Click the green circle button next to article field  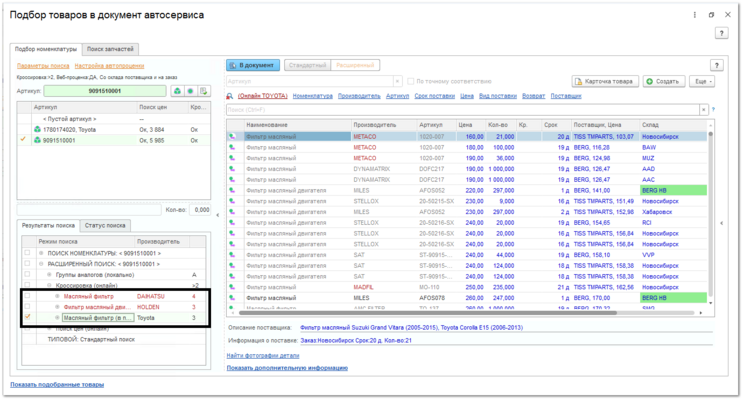click(x=190, y=91)
